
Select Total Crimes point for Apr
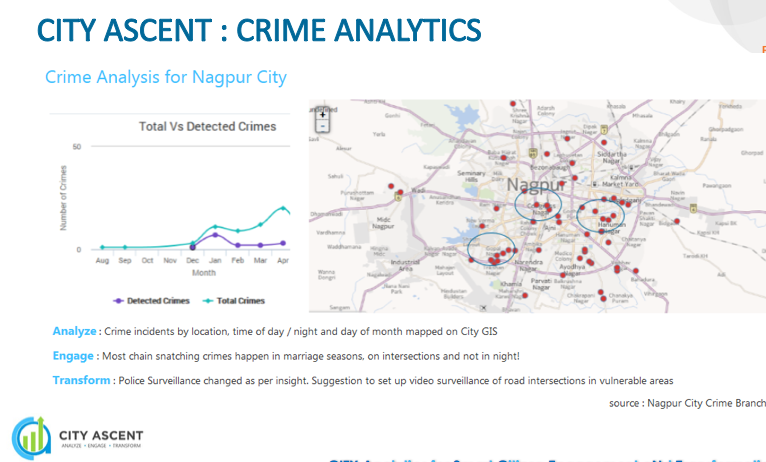point(283,209)
